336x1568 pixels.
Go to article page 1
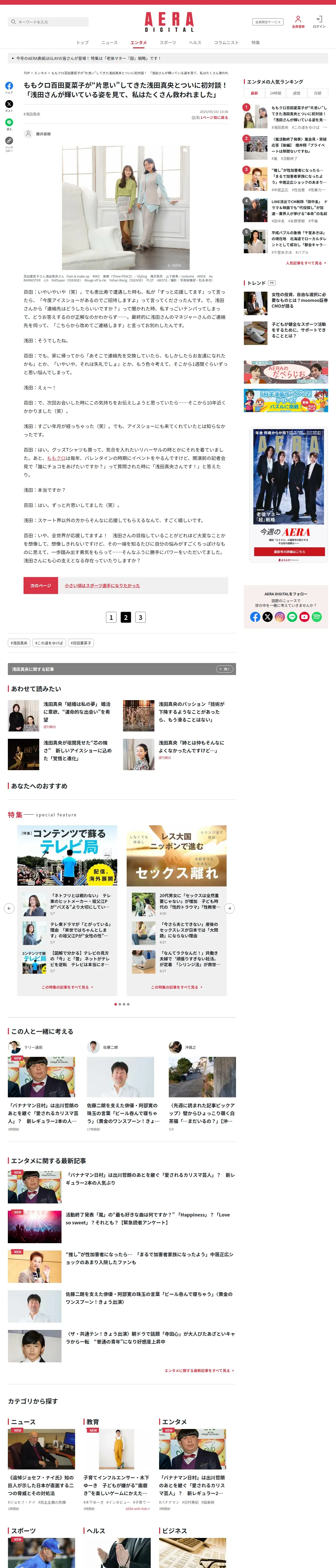(111, 617)
